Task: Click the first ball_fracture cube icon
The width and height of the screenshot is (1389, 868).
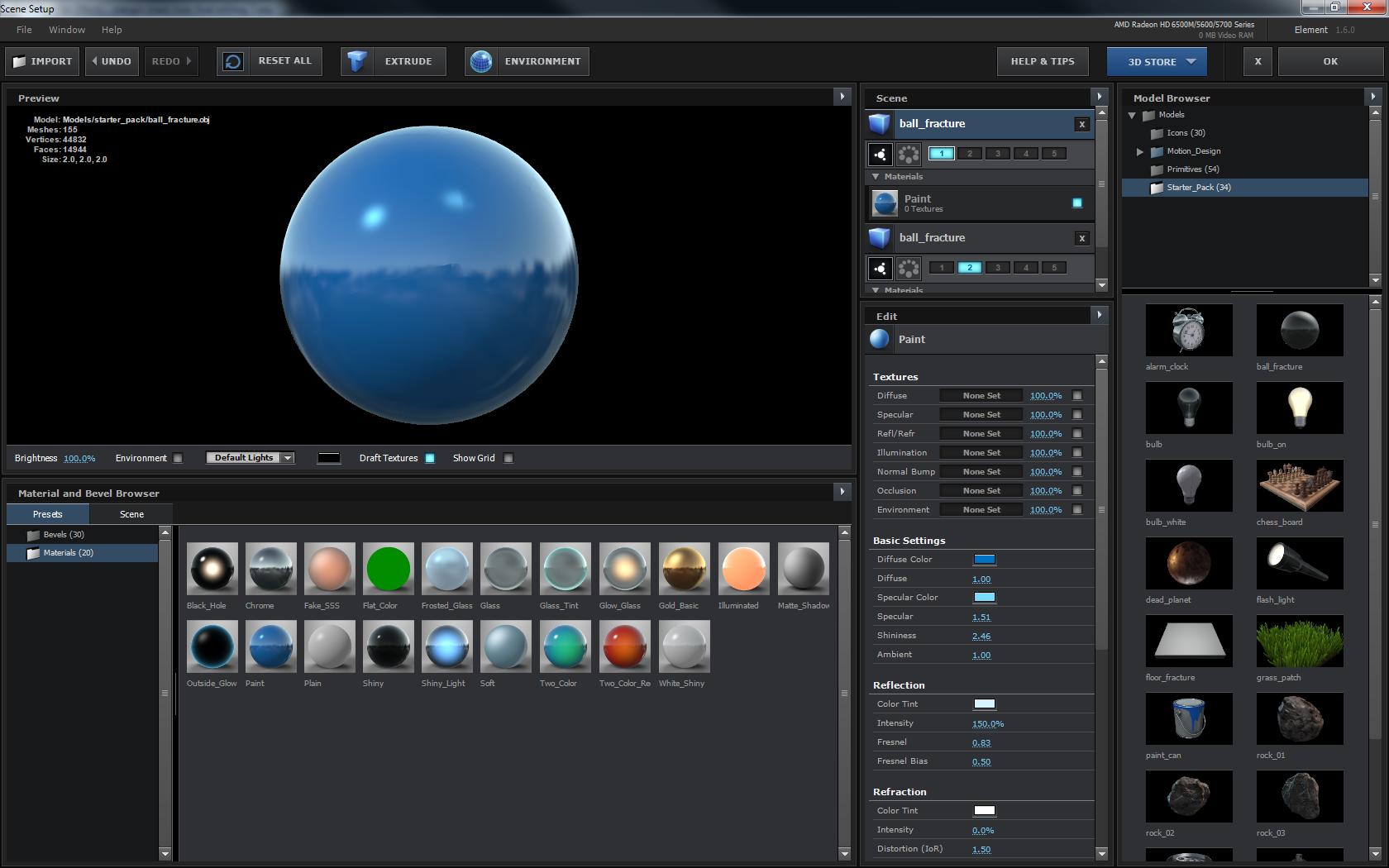Action: click(x=879, y=124)
